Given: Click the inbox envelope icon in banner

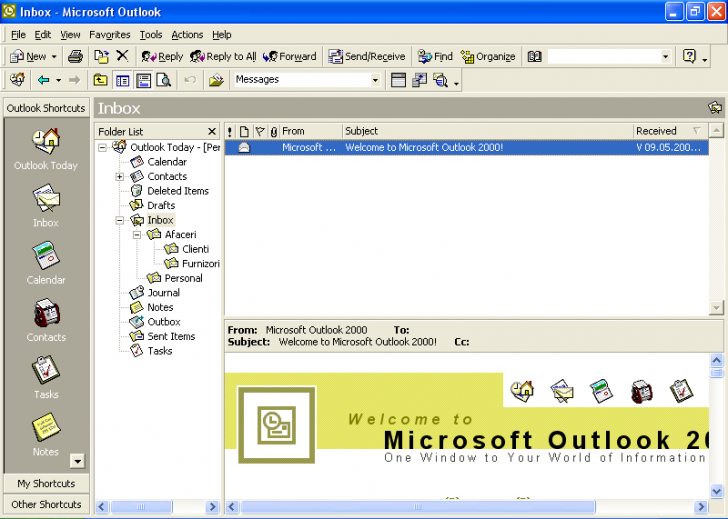Looking at the screenshot, I should [562, 391].
